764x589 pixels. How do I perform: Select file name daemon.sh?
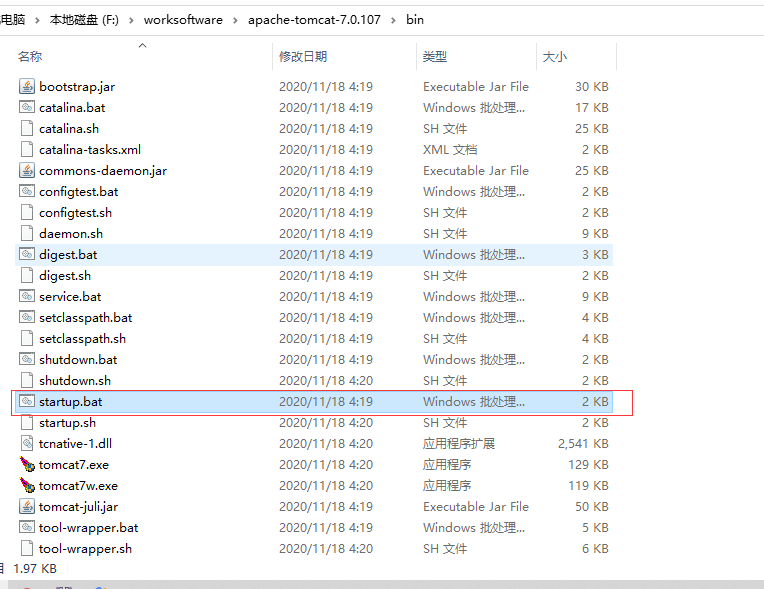(x=71, y=234)
